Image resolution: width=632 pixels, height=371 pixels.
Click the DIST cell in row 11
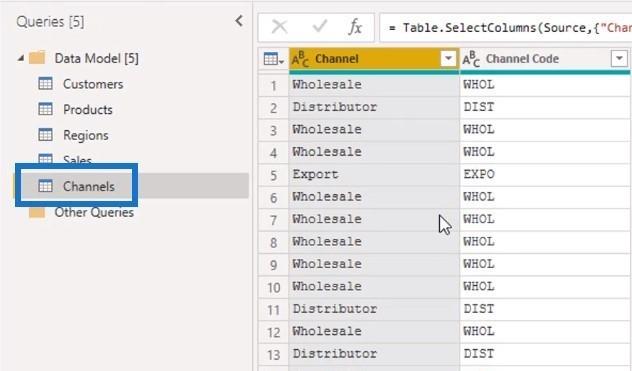tap(545, 309)
